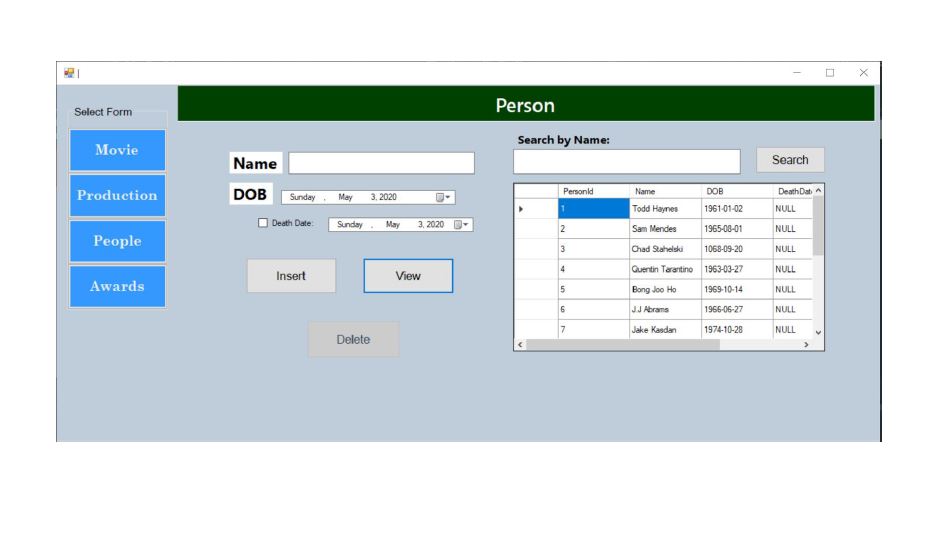Click the 1961-01-02 DOB cell
Image resolution: width=939 pixels, height=540 pixels.
coord(737,208)
